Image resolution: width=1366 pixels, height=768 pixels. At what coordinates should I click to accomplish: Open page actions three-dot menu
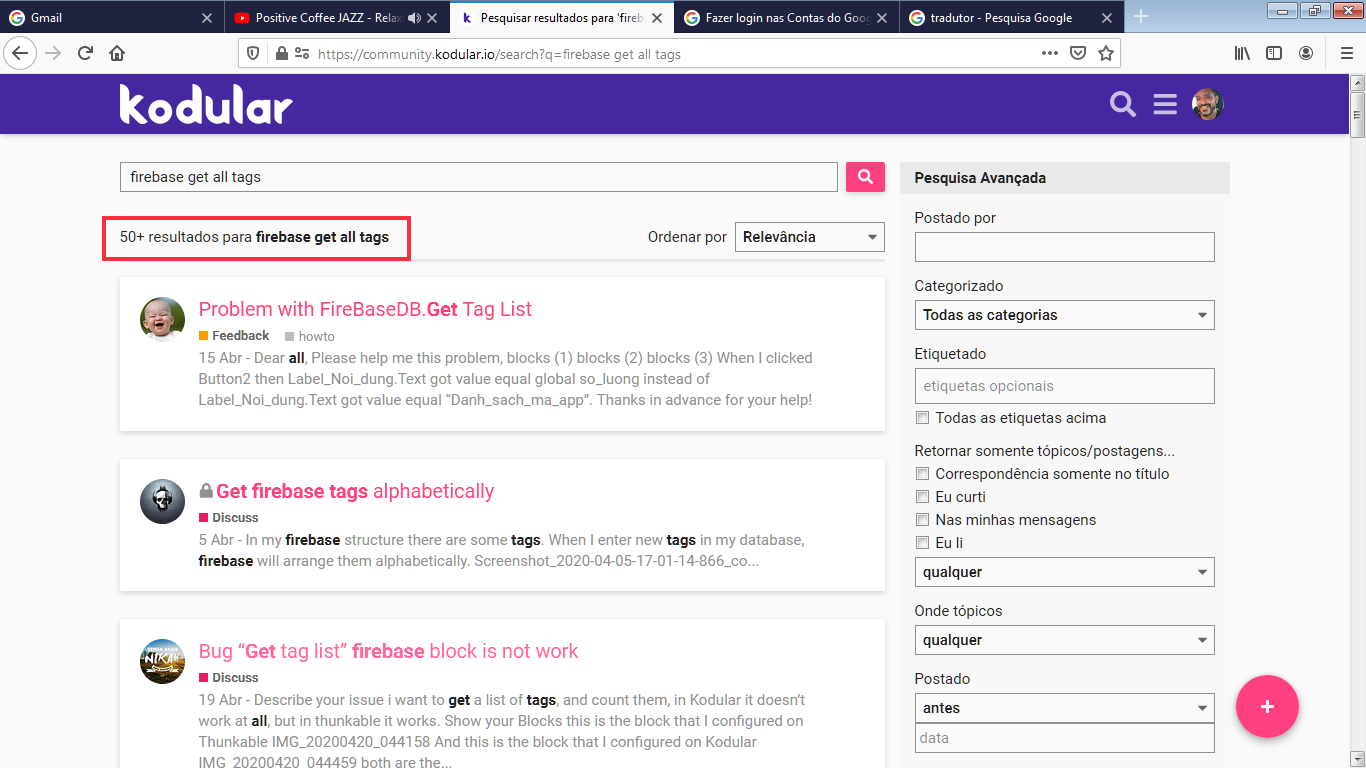coord(1049,53)
